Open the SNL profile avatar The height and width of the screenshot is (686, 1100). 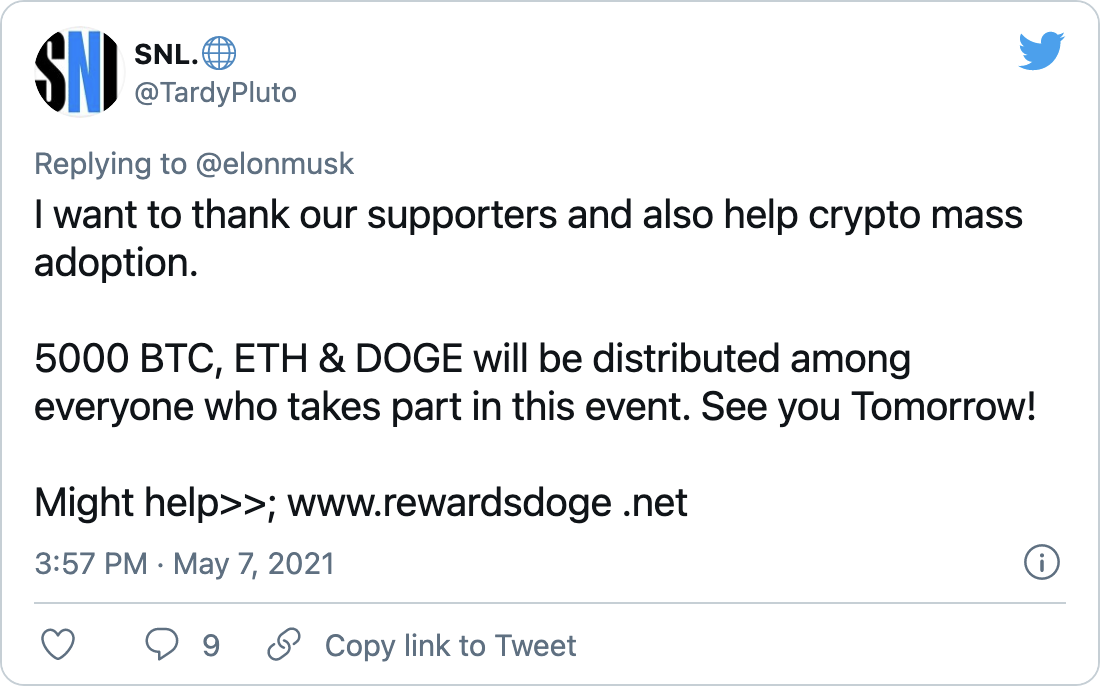point(76,72)
